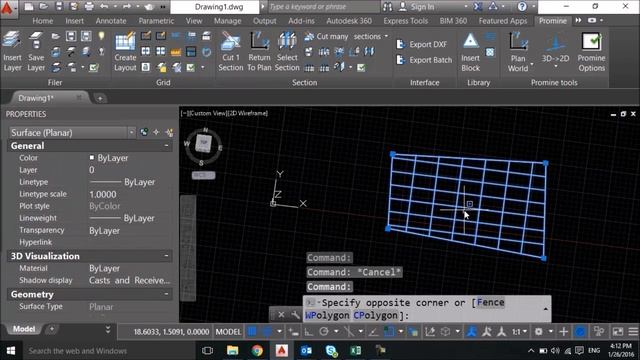
Task: Click the annotation visibility icon in status bar
Action: [471, 331]
